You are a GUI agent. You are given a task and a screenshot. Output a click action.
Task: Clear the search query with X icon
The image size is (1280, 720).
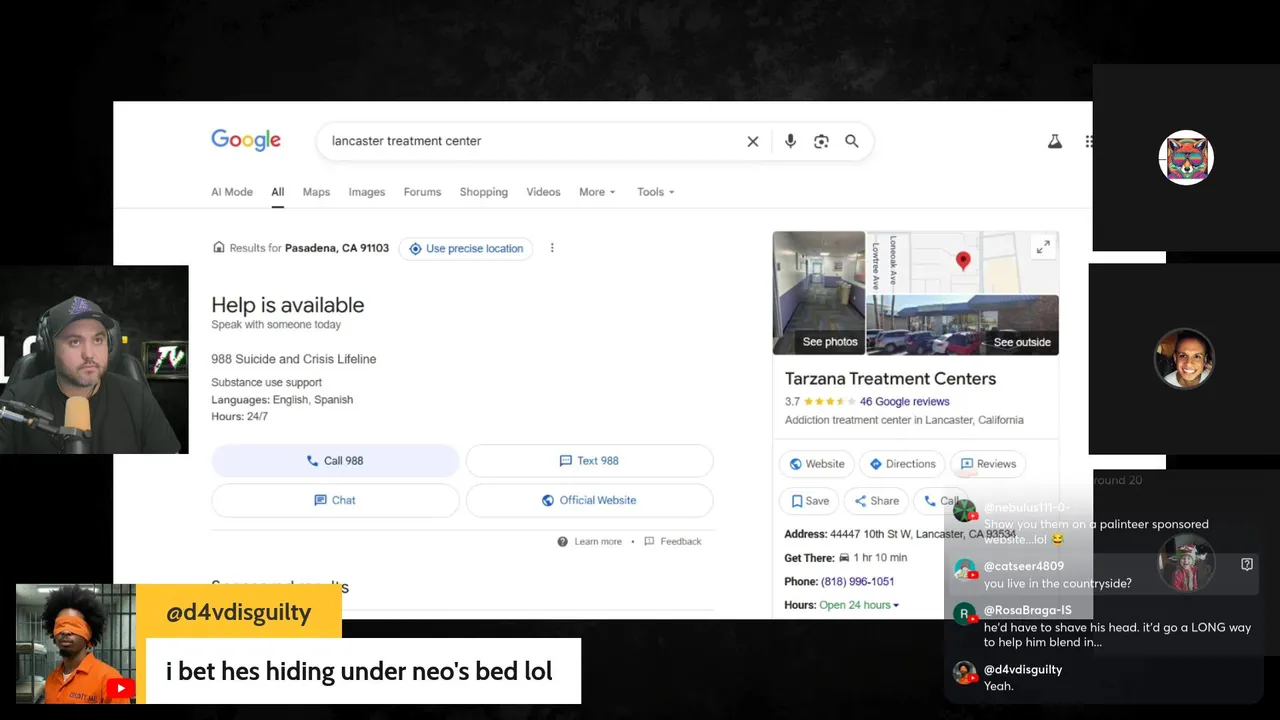pos(753,142)
